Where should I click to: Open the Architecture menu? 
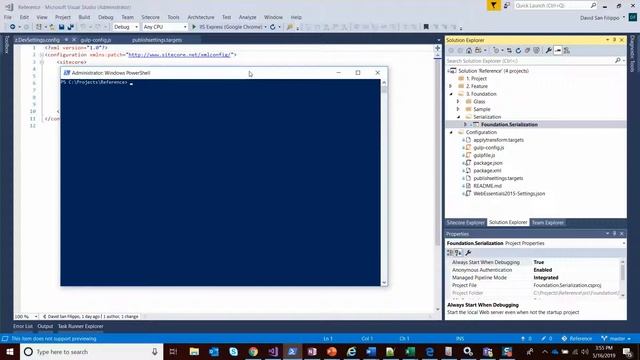click(201, 17)
